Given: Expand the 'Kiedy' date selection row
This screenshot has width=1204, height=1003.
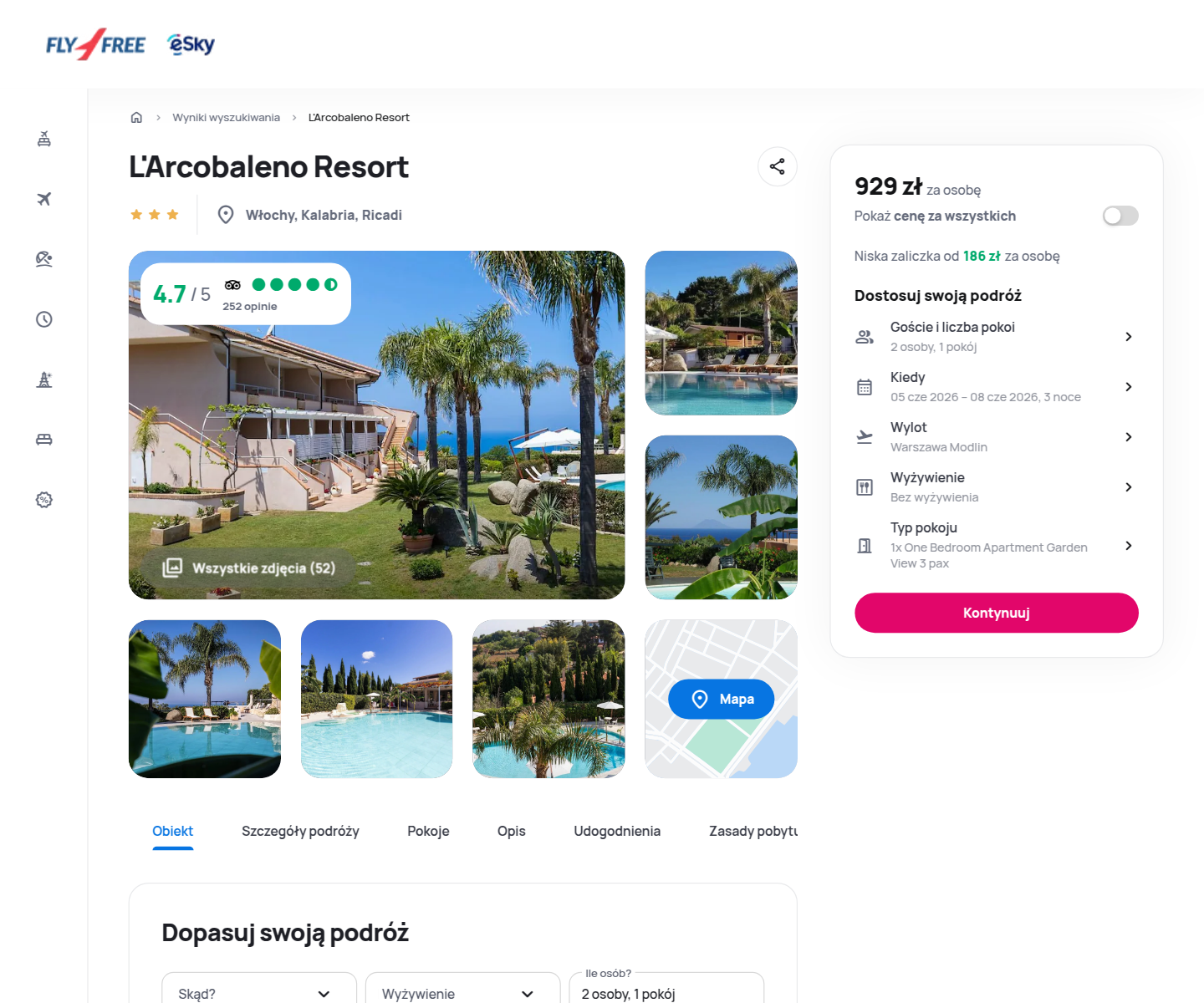Looking at the screenshot, I should point(996,386).
